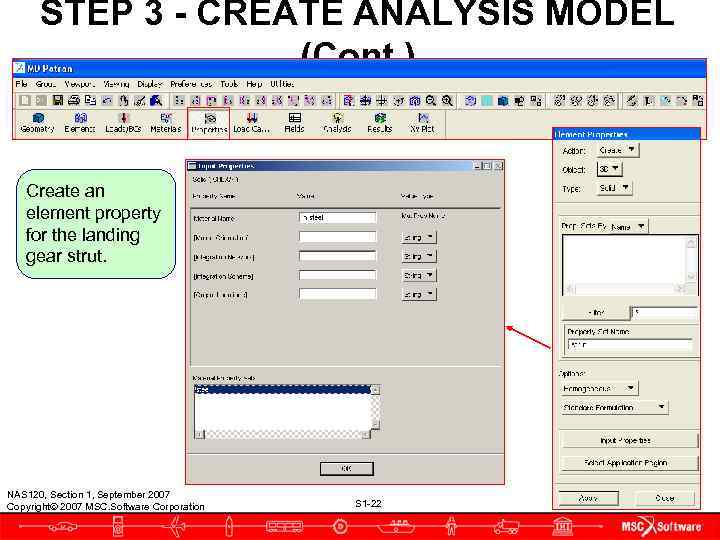Image resolution: width=720 pixels, height=540 pixels.
Task: Open the Help menu
Action: click(254, 84)
